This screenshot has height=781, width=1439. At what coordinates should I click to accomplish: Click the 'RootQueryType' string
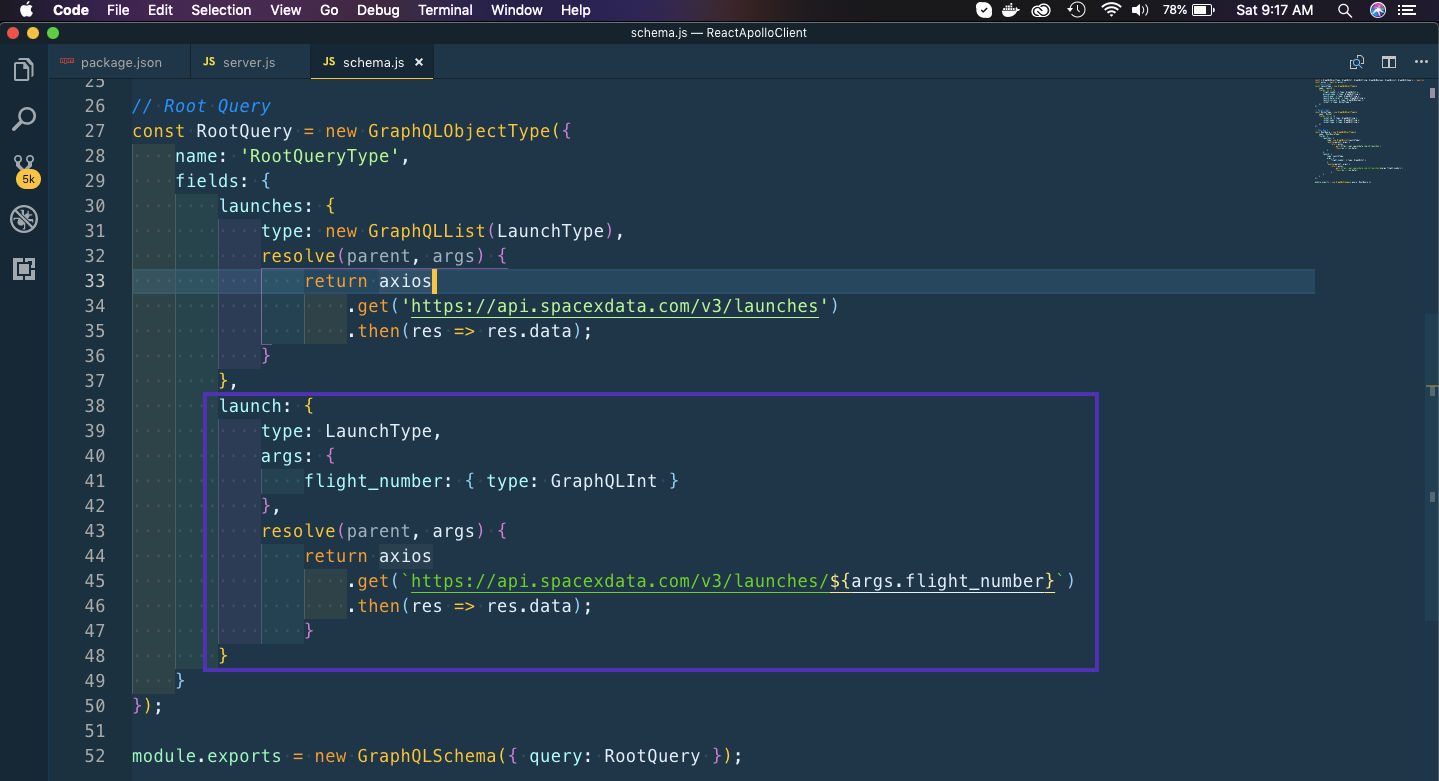tap(320, 156)
